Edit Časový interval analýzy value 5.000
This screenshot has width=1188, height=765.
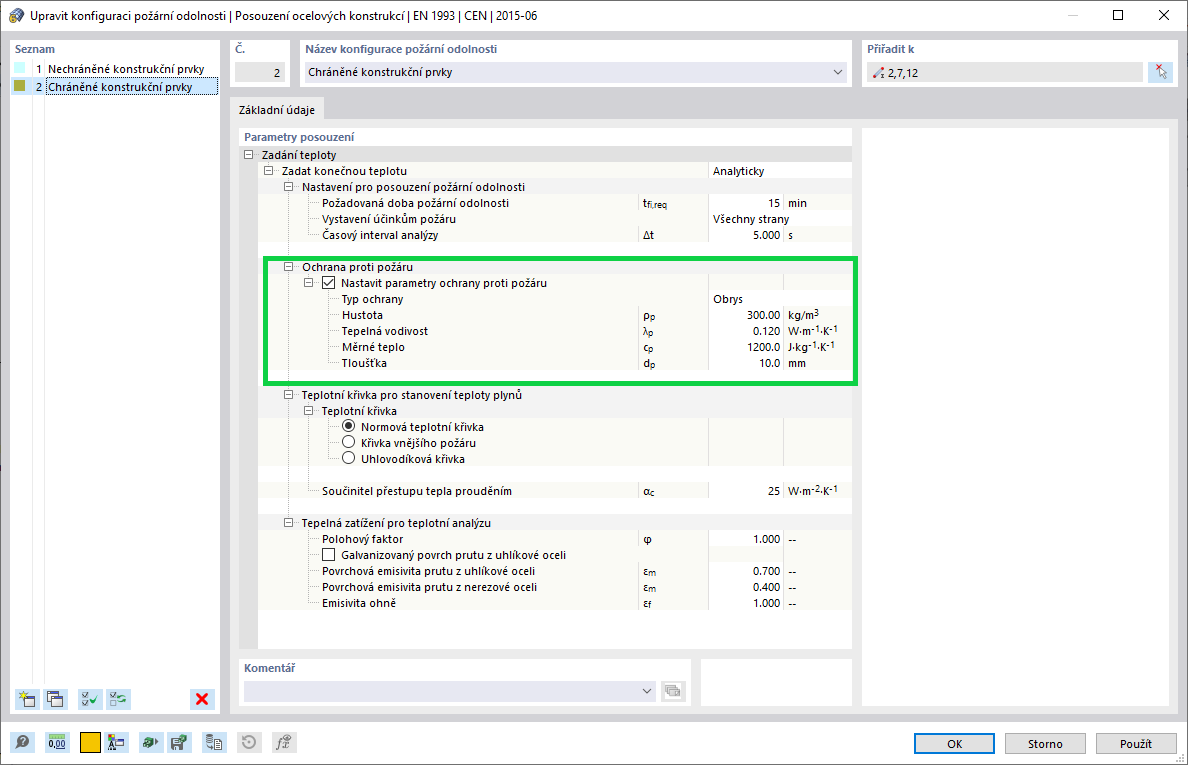pyautogui.click(x=746, y=235)
